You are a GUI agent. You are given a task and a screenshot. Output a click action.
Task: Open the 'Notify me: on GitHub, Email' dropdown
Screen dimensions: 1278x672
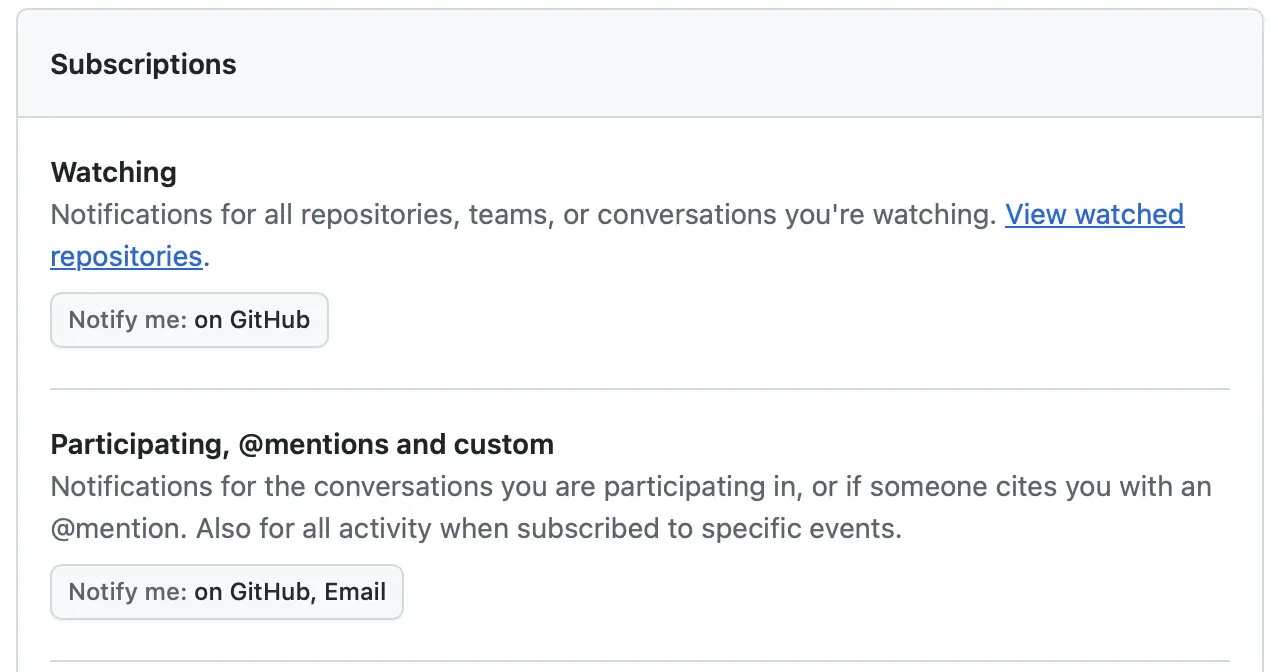pyautogui.click(x=227, y=592)
